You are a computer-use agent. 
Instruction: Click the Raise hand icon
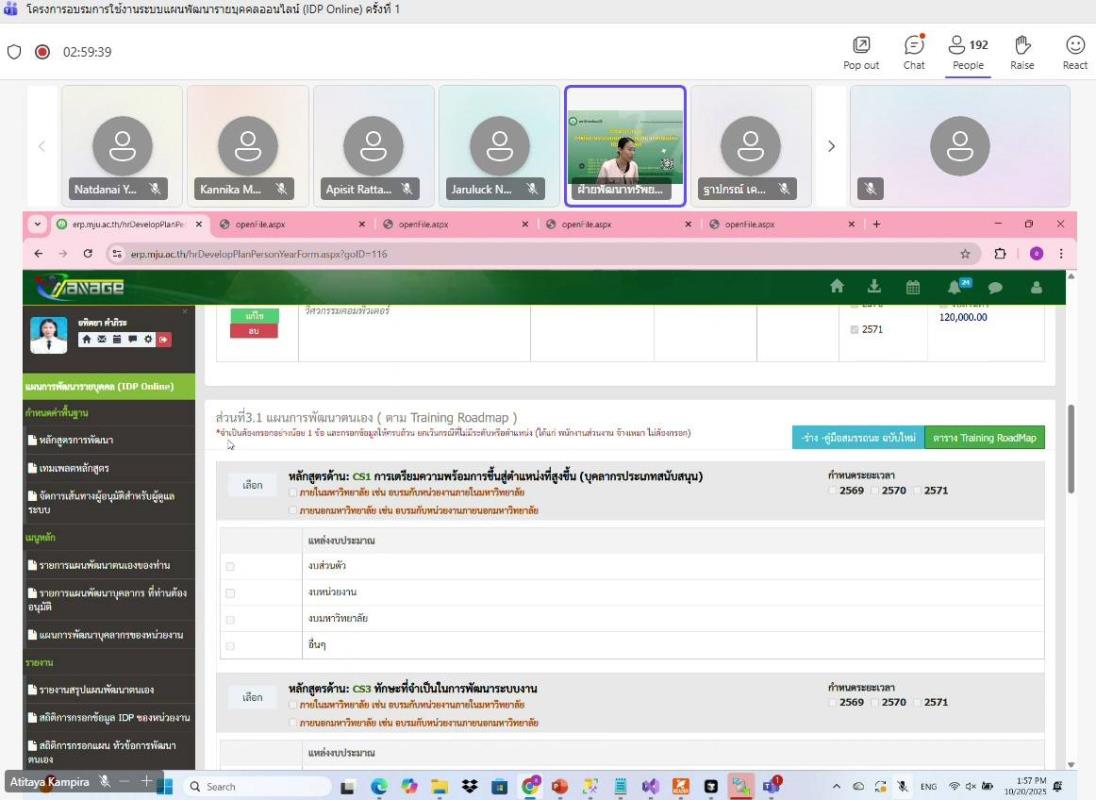coord(1022,51)
